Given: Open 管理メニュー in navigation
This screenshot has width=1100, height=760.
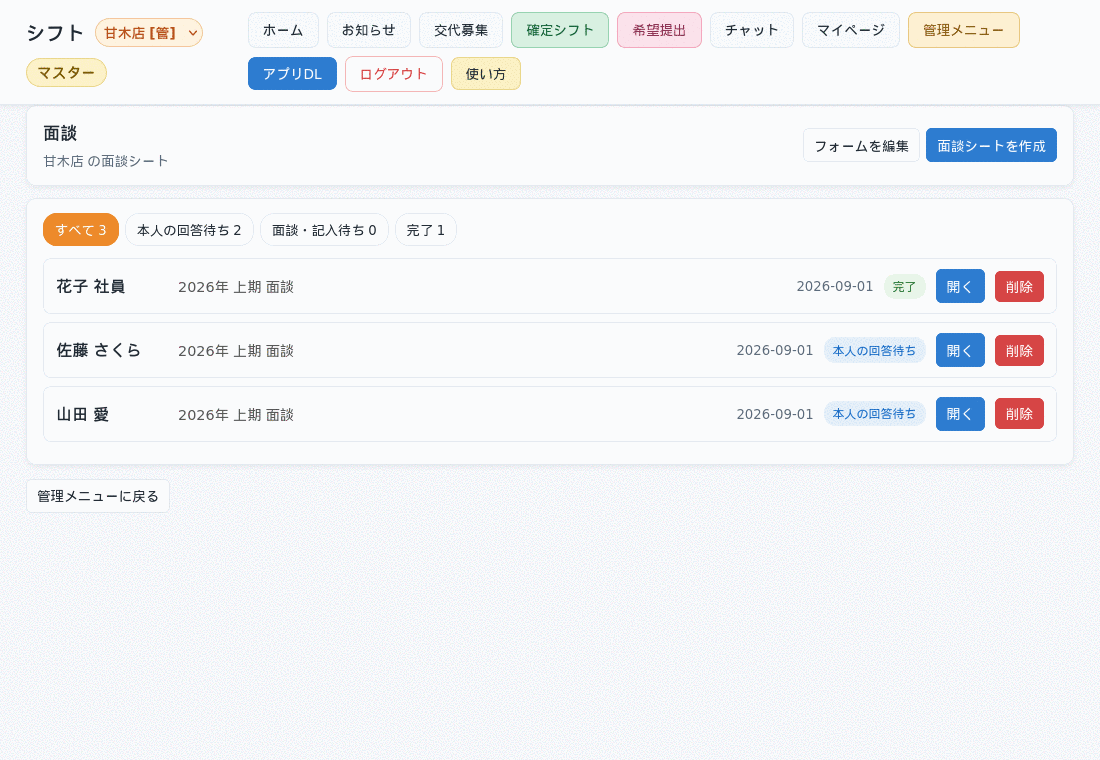Looking at the screenshot, I should pos(964,30).
